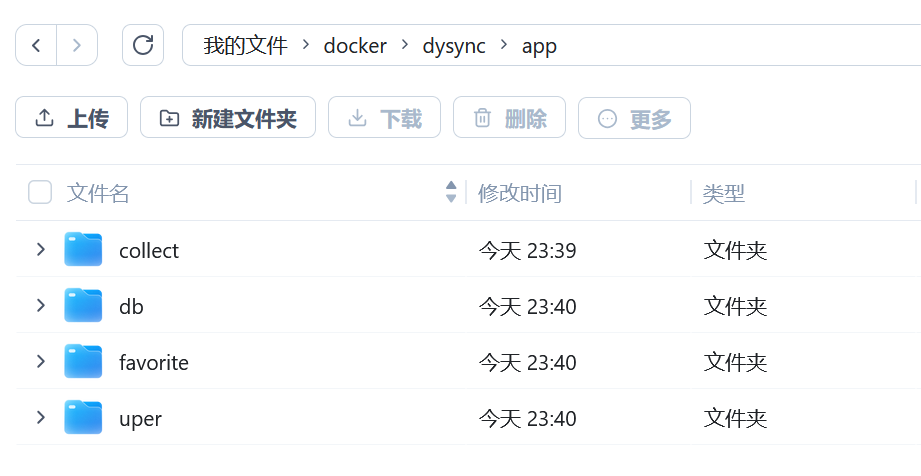The image size is (921, 476).
Task: Click the favorite folder icon
Action: [84, 362]
